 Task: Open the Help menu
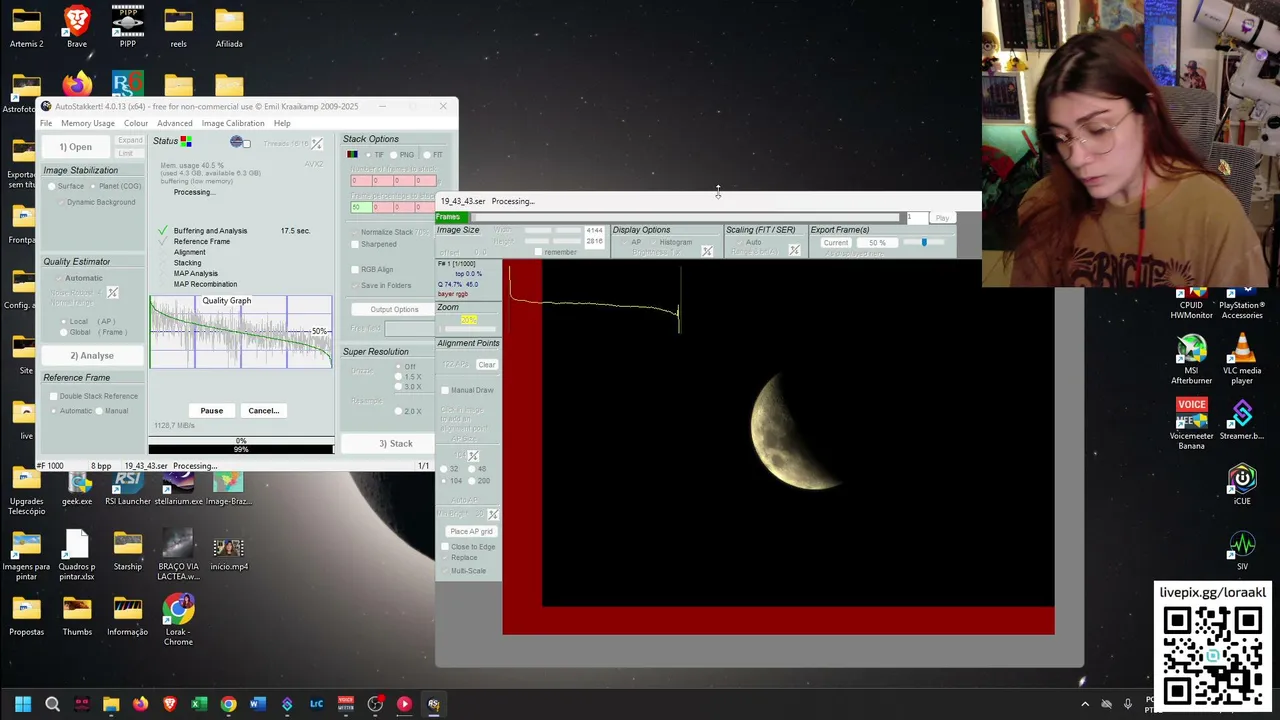click(282, 123)
